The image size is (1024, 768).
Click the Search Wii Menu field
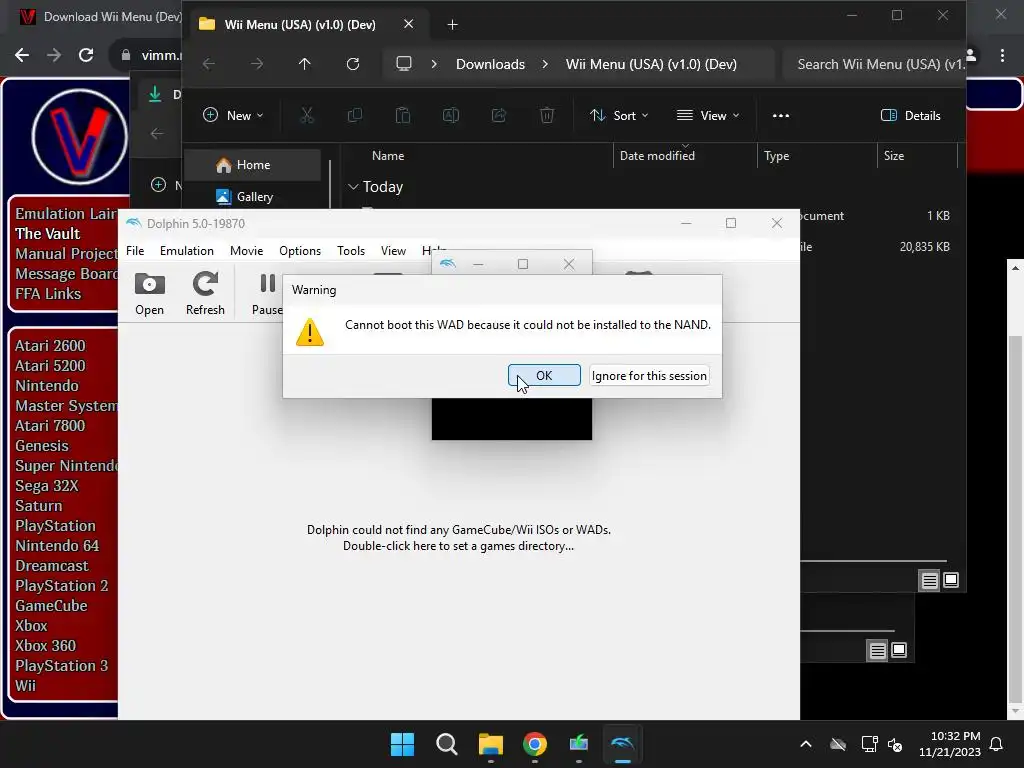(874, 64)
